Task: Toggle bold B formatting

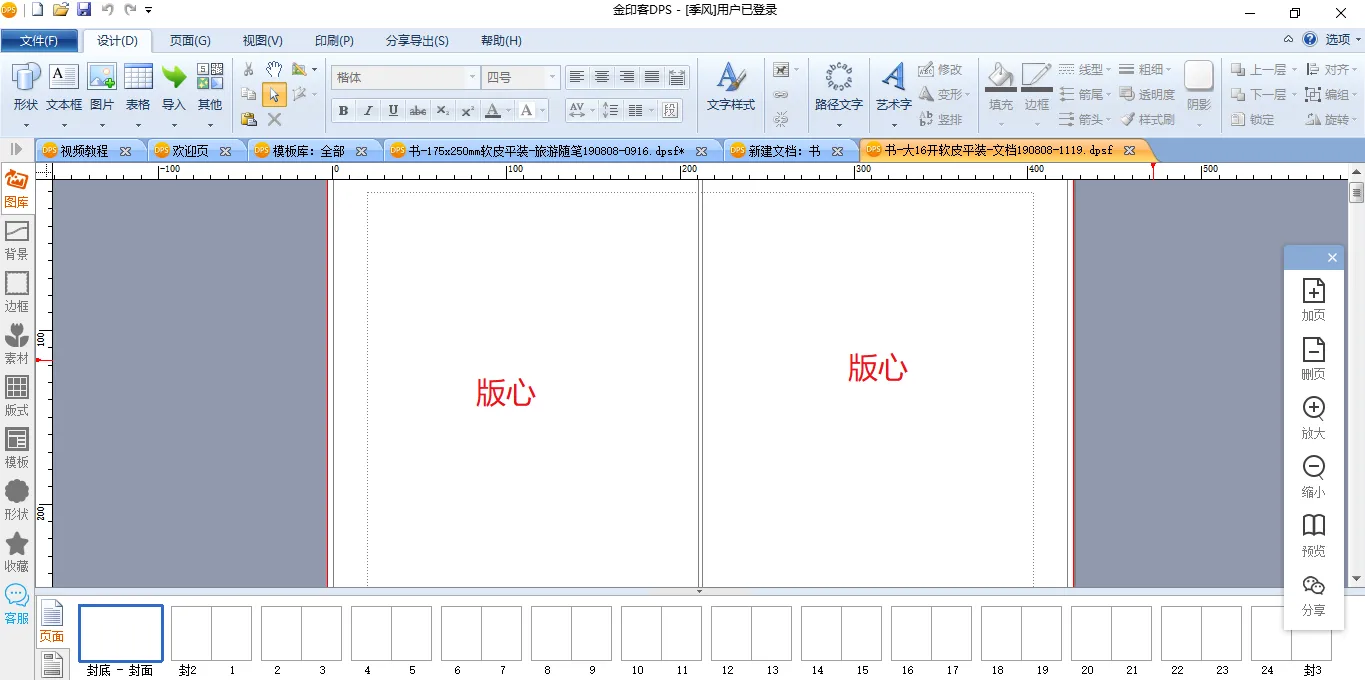Action: tap(344, 110)
